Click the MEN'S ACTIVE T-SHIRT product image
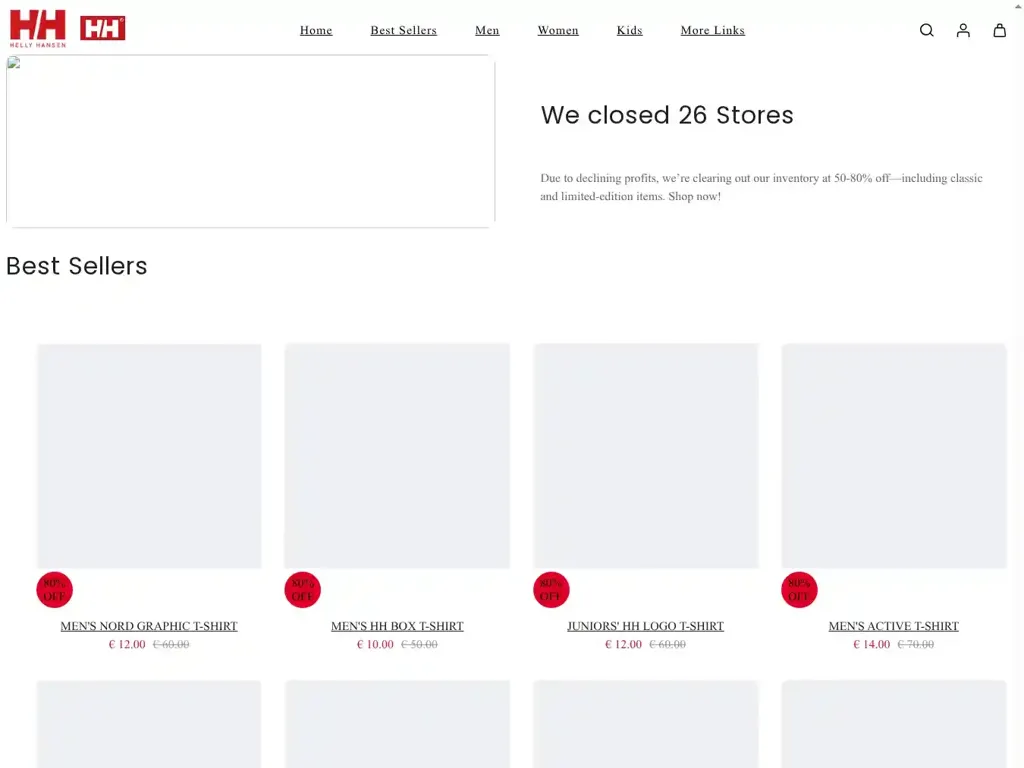 click(x=893, y=456)
